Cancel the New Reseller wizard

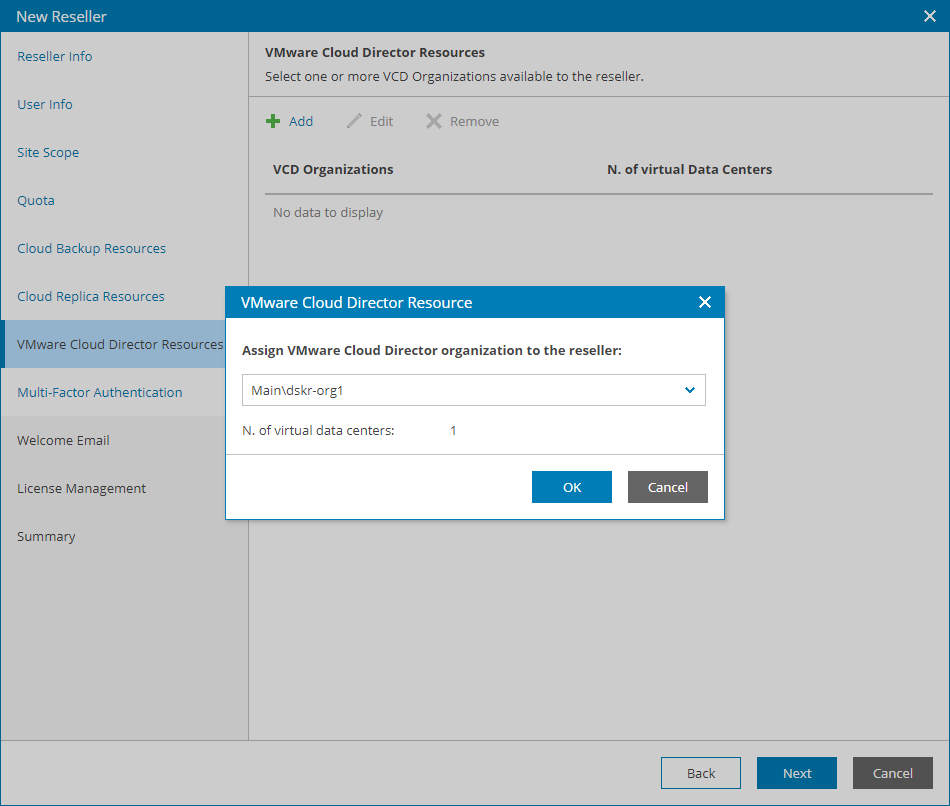pos(892,773)
